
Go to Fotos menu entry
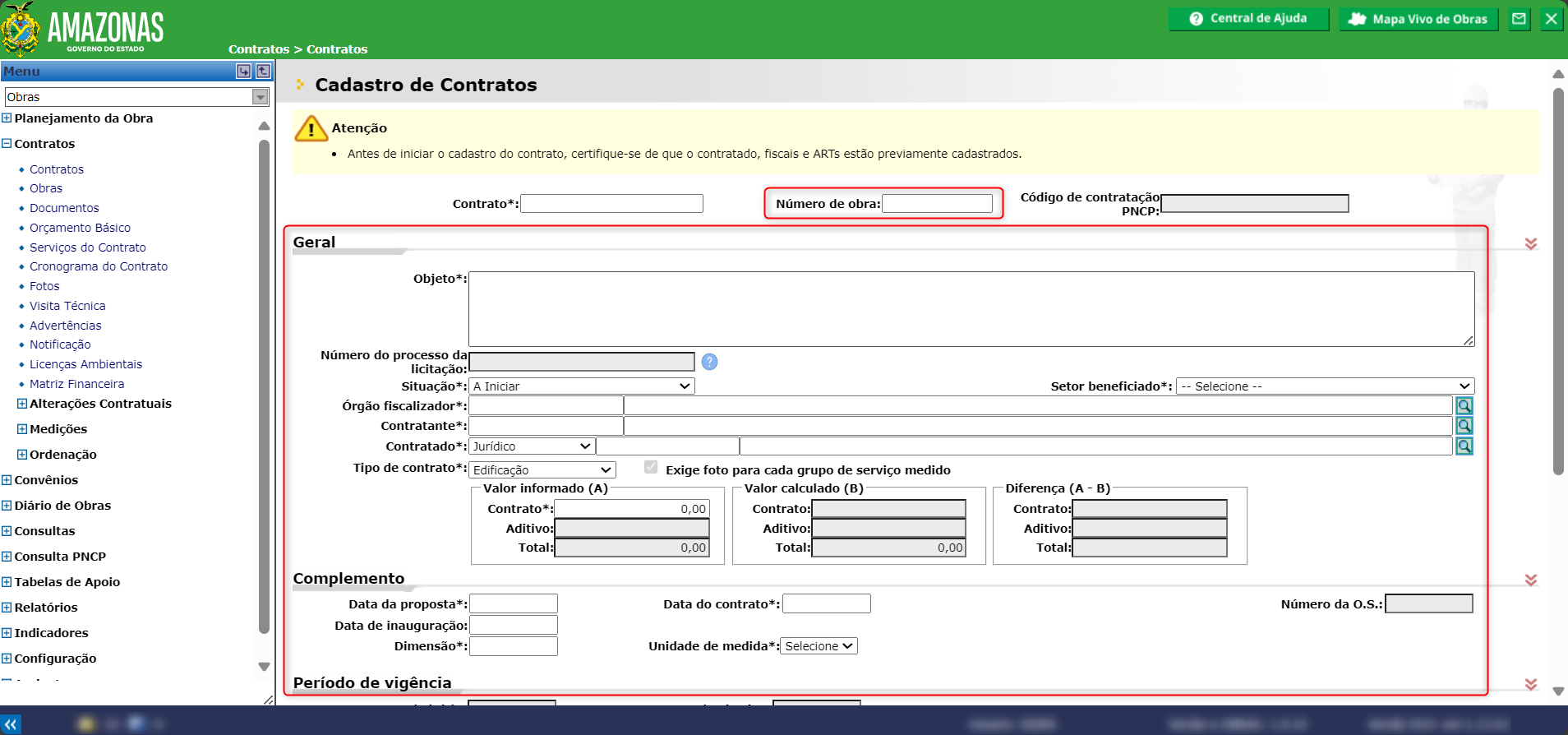click(x=44, y=286)
